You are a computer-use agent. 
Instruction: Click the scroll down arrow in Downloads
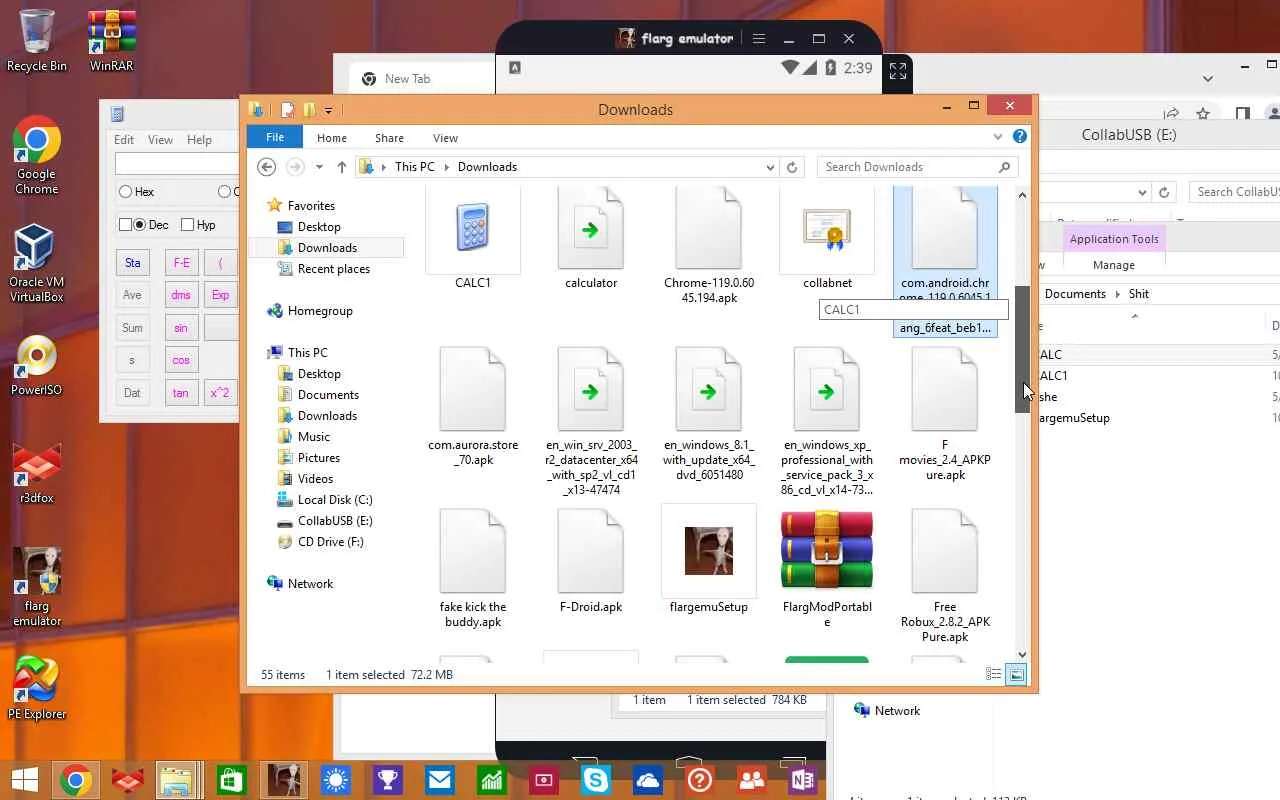(x=1022, y=654)
